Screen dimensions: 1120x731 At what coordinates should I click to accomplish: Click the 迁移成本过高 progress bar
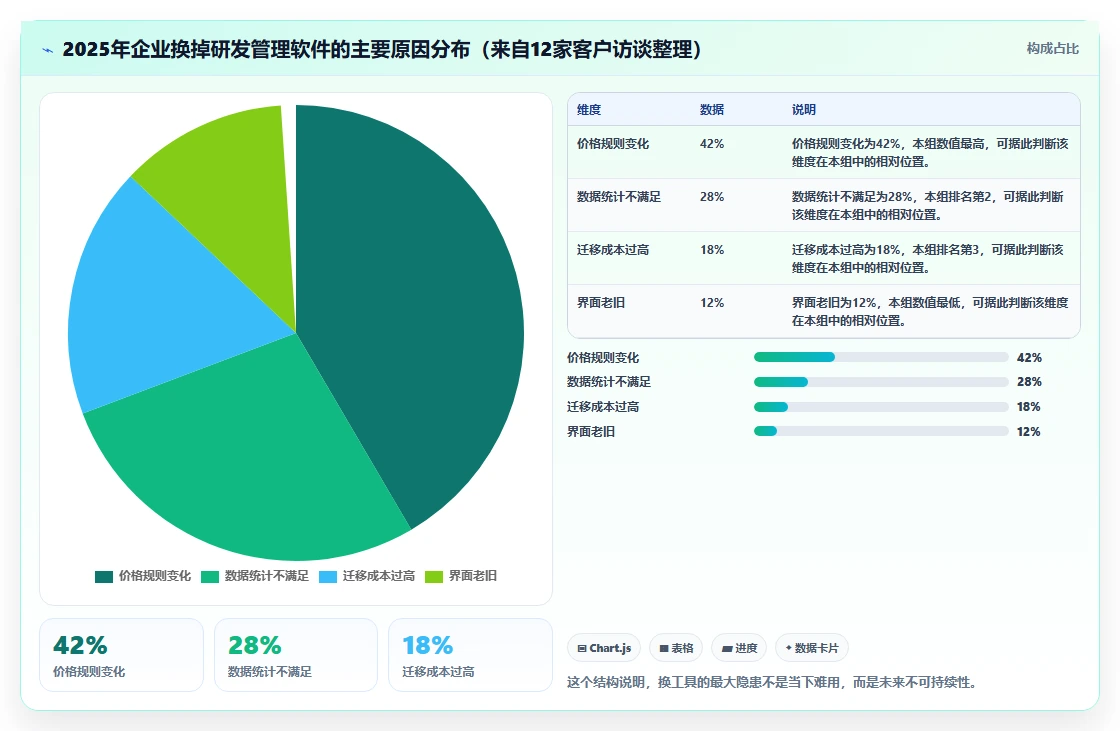click(881, 407)
